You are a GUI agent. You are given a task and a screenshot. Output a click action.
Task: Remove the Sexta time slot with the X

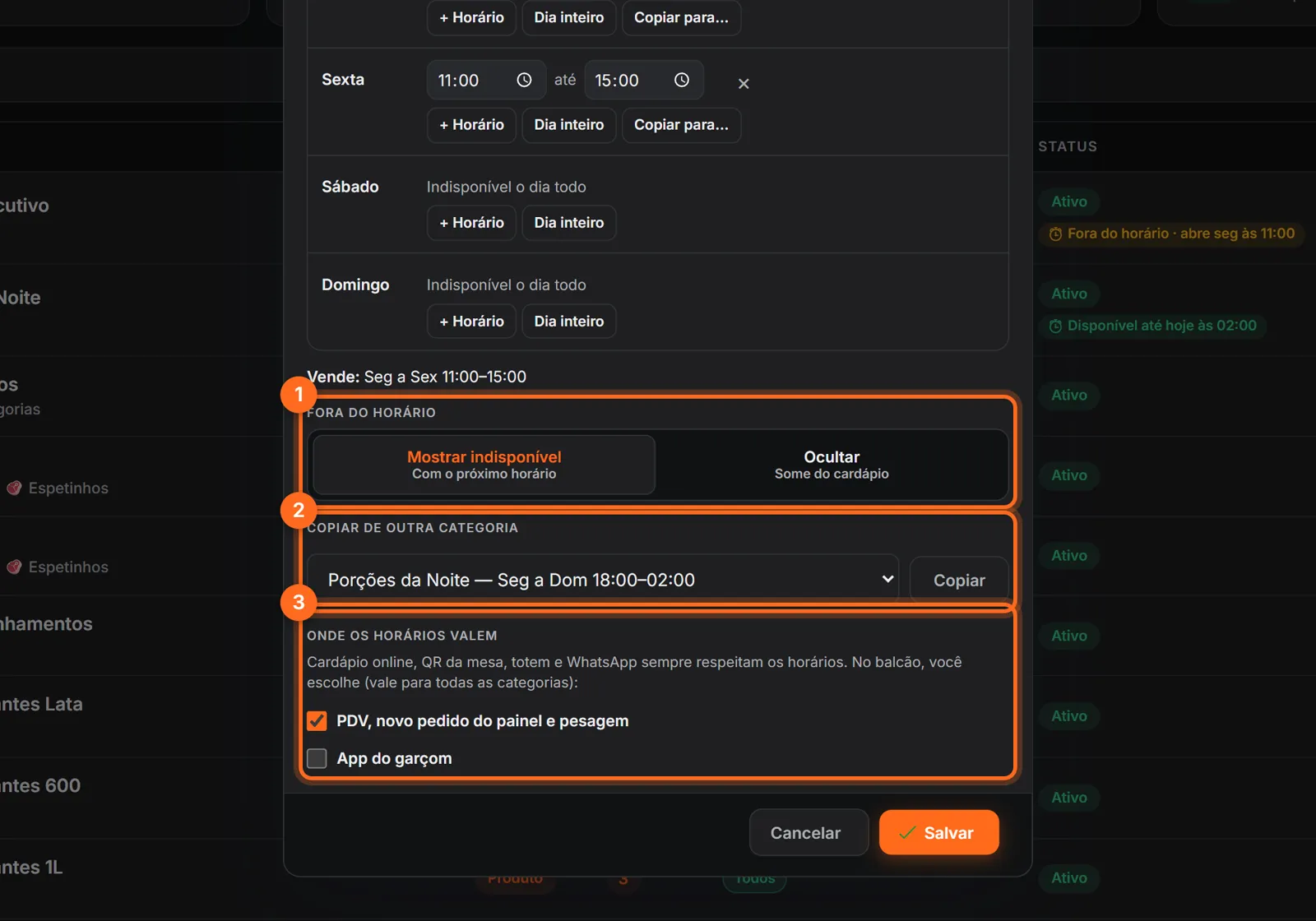[744, 83]
